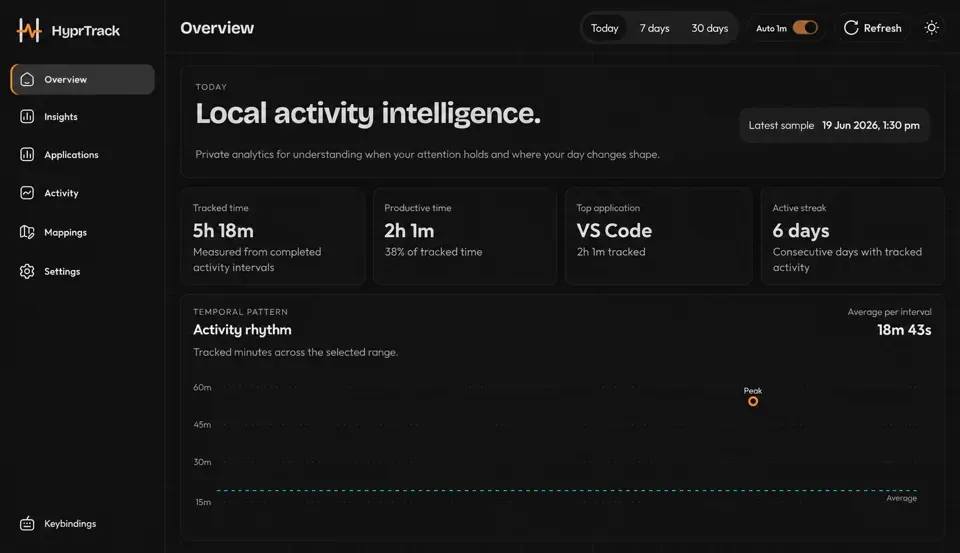This screenshot has width=960, height=553.
Task: Open the Activity label in sidebar
Action: (61, 193)
